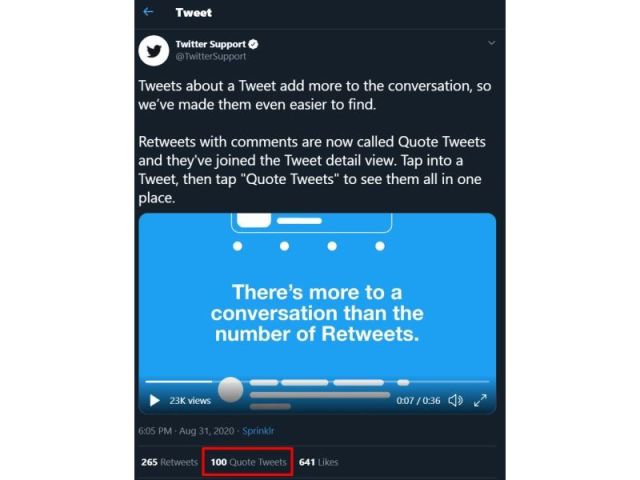Play the video with the play button
The image size is (640, 480).
pos(154,400)
